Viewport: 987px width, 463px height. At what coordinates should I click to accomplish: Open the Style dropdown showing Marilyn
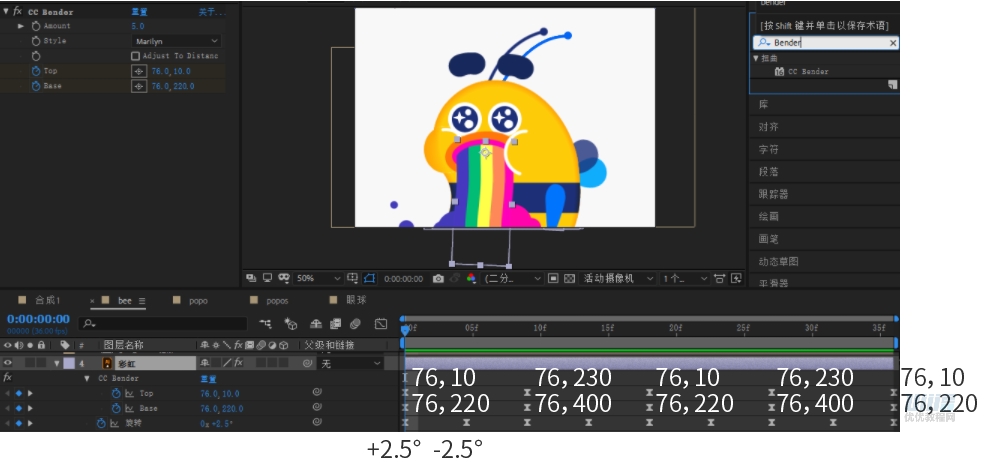[177, 41]
